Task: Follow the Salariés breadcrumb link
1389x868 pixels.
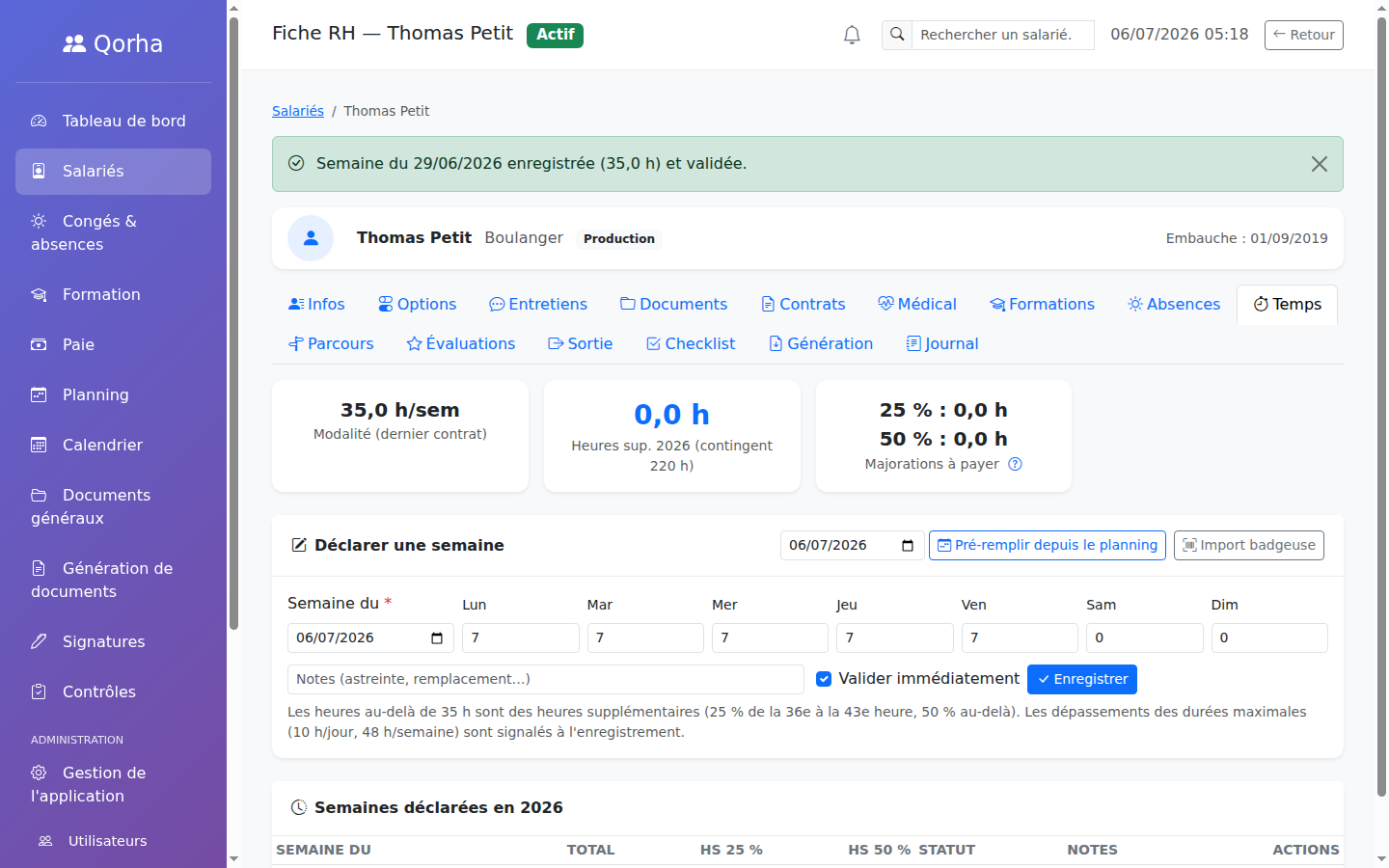Action: pos(298,111)
